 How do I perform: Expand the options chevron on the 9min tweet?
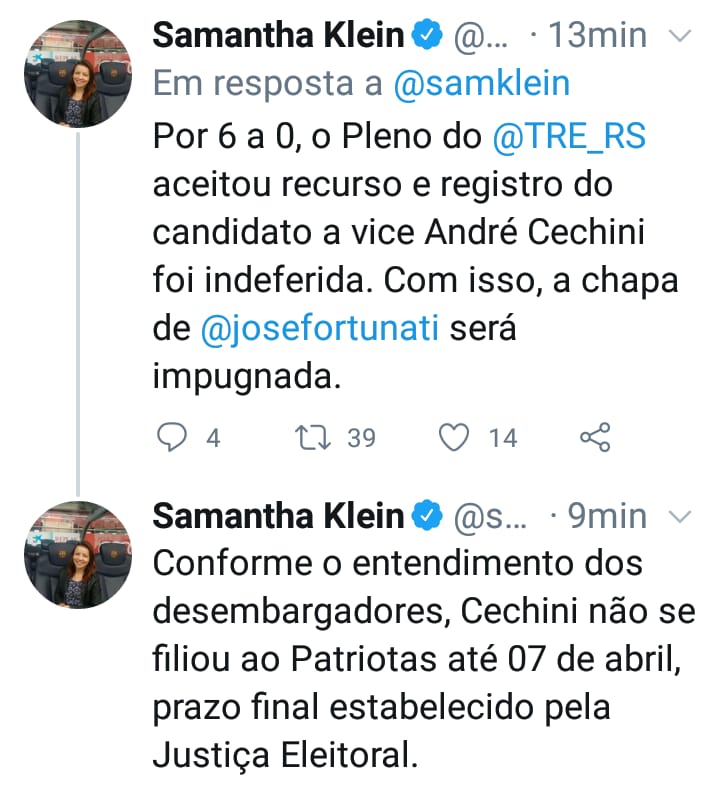point(679,516)
